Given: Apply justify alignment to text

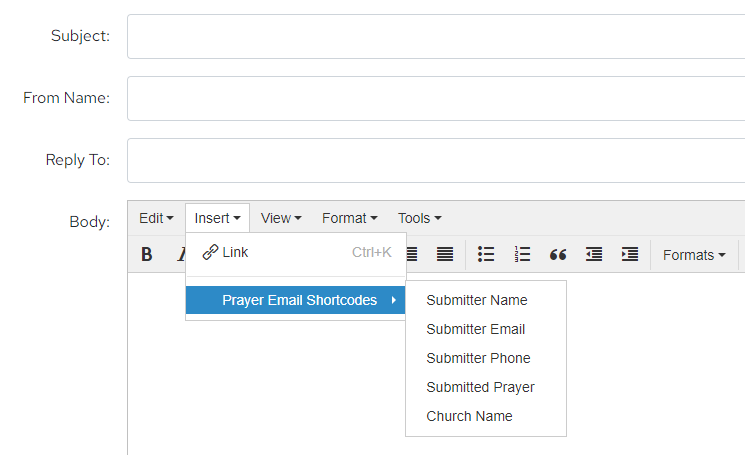Looking at the screenshot, I should [x=445, y=254].
